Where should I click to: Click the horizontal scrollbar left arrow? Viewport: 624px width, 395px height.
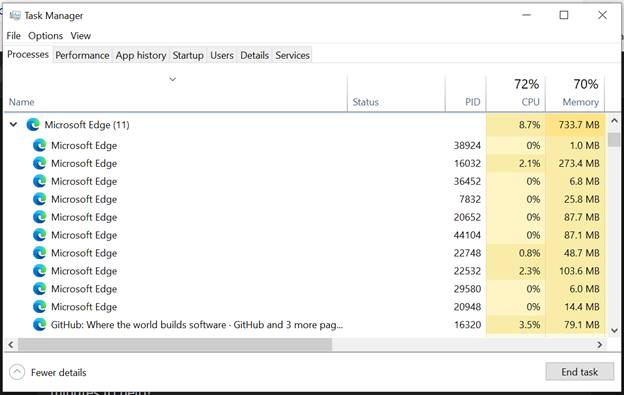tap(11, 344)
